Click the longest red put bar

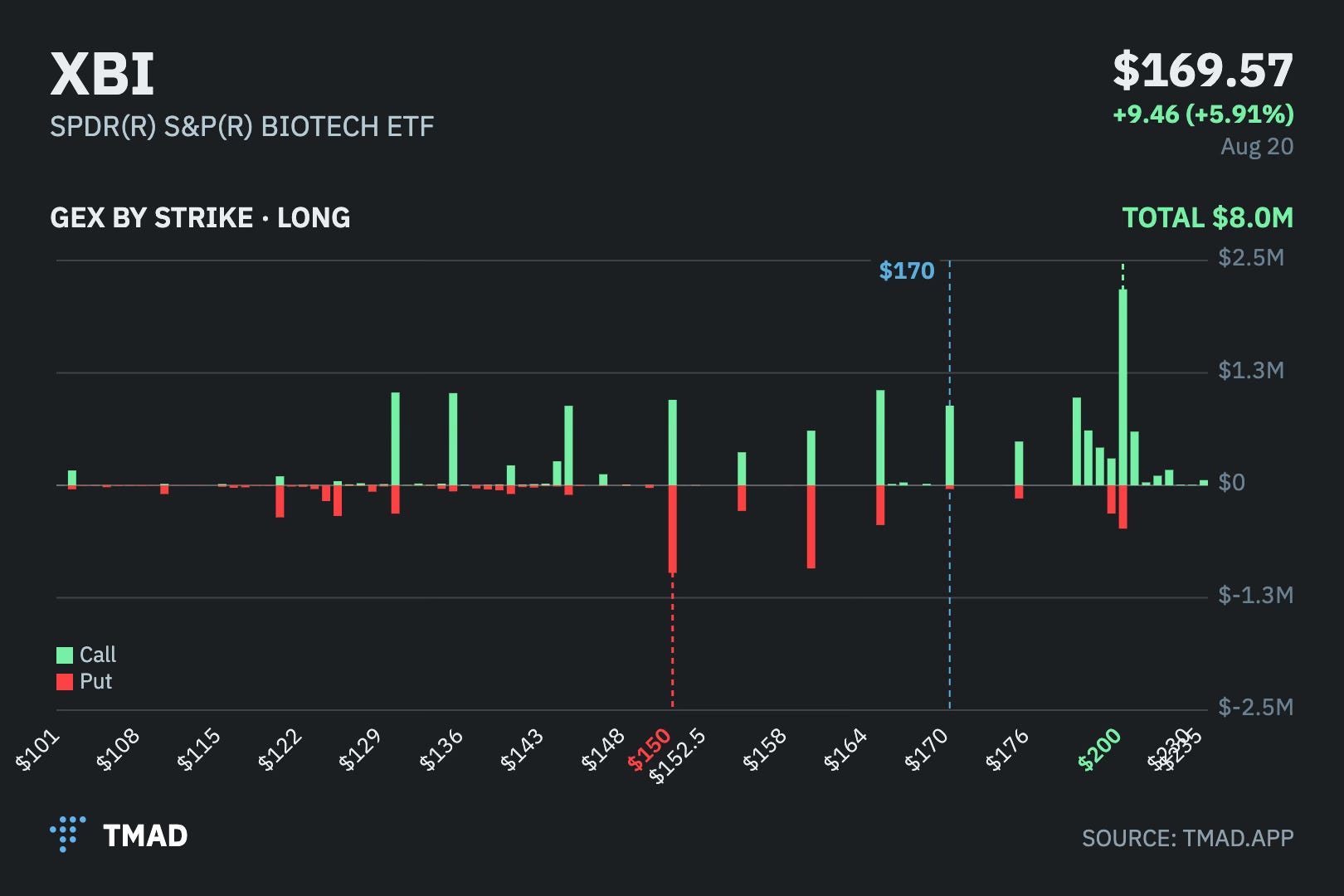coord(673,529)
